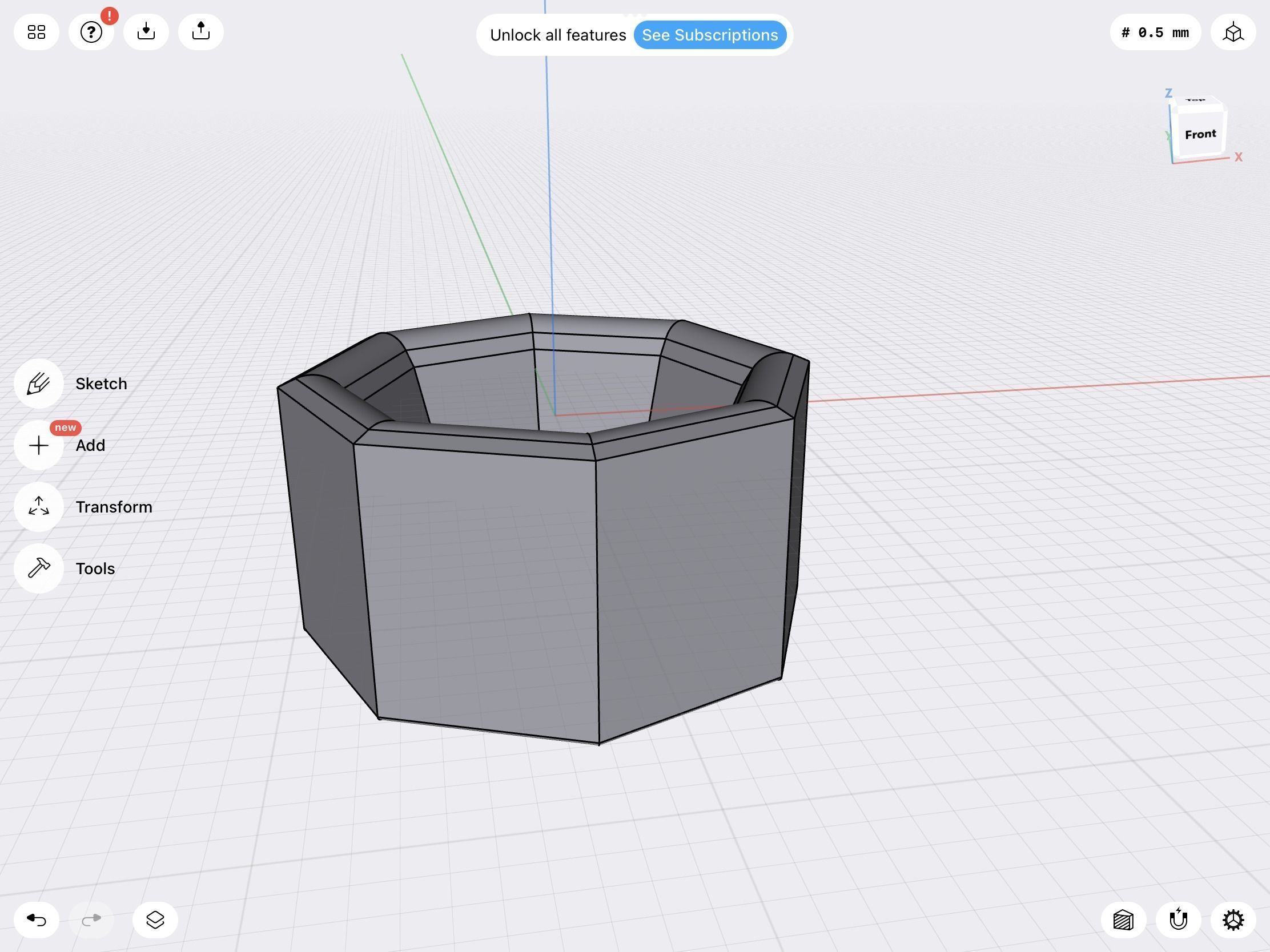The width and height of the screenshot is (1270, 952).
Task: Click the redo arrow button
Action: pyautogui.click(x=91, y=920)
